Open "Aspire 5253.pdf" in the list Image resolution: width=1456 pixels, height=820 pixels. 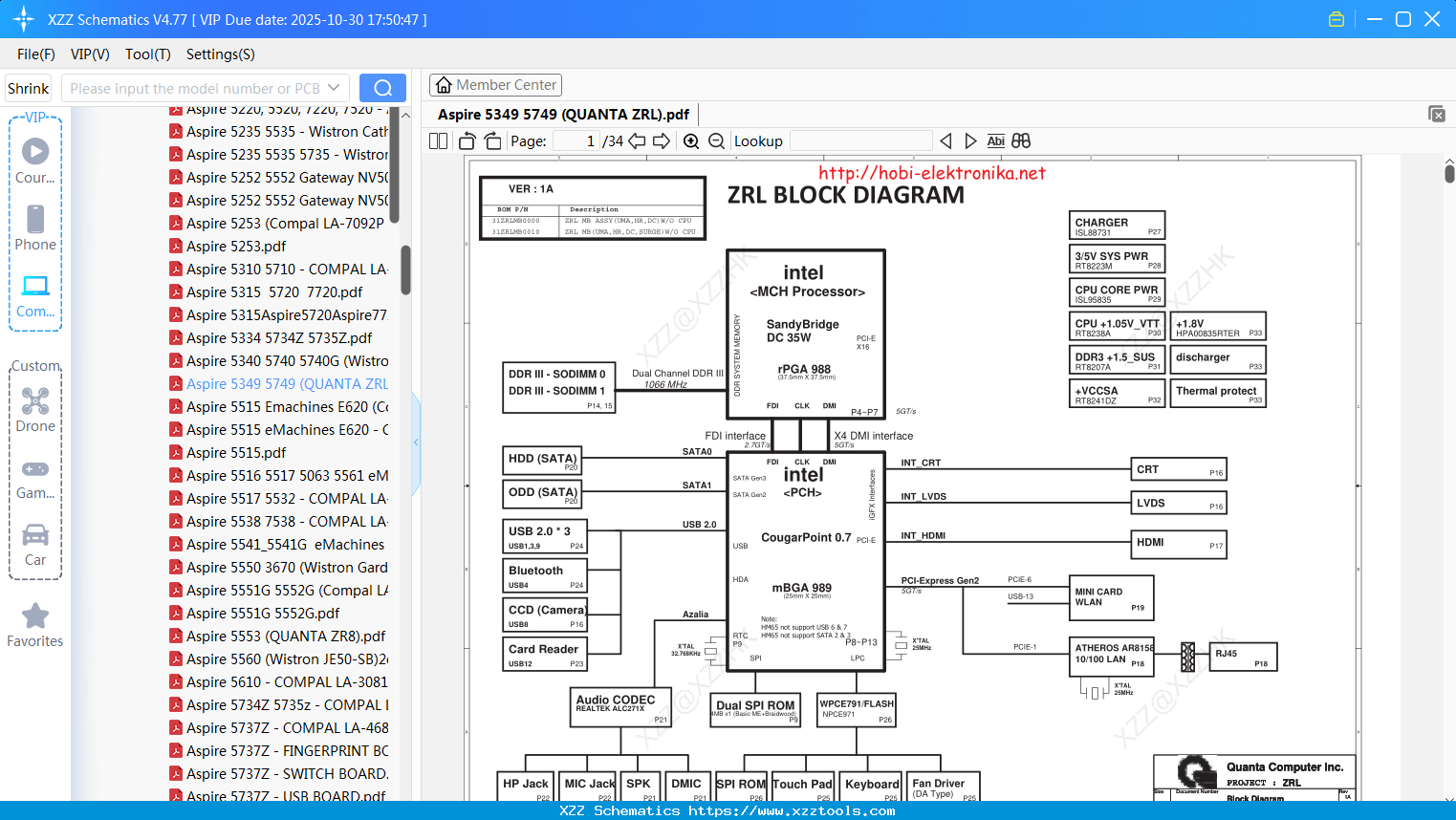[x=228, y=247]
